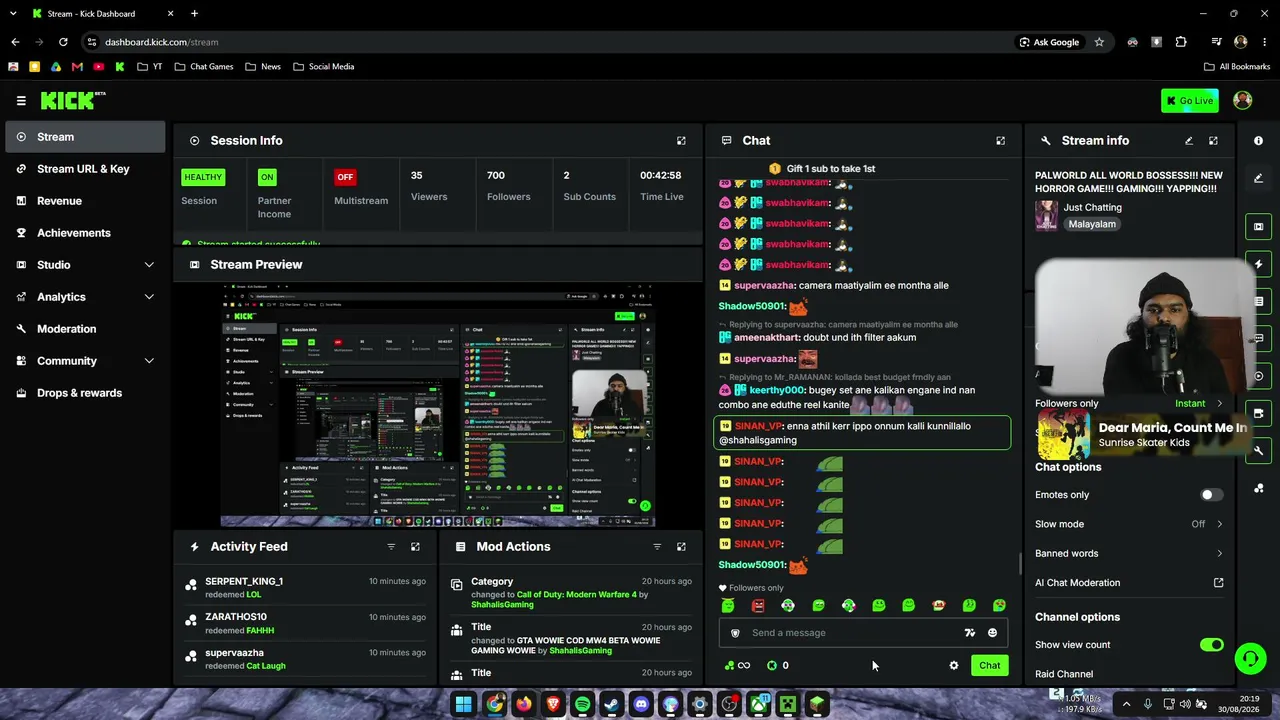Expand the Analytics sidebar section

click(x=149, y=297)
